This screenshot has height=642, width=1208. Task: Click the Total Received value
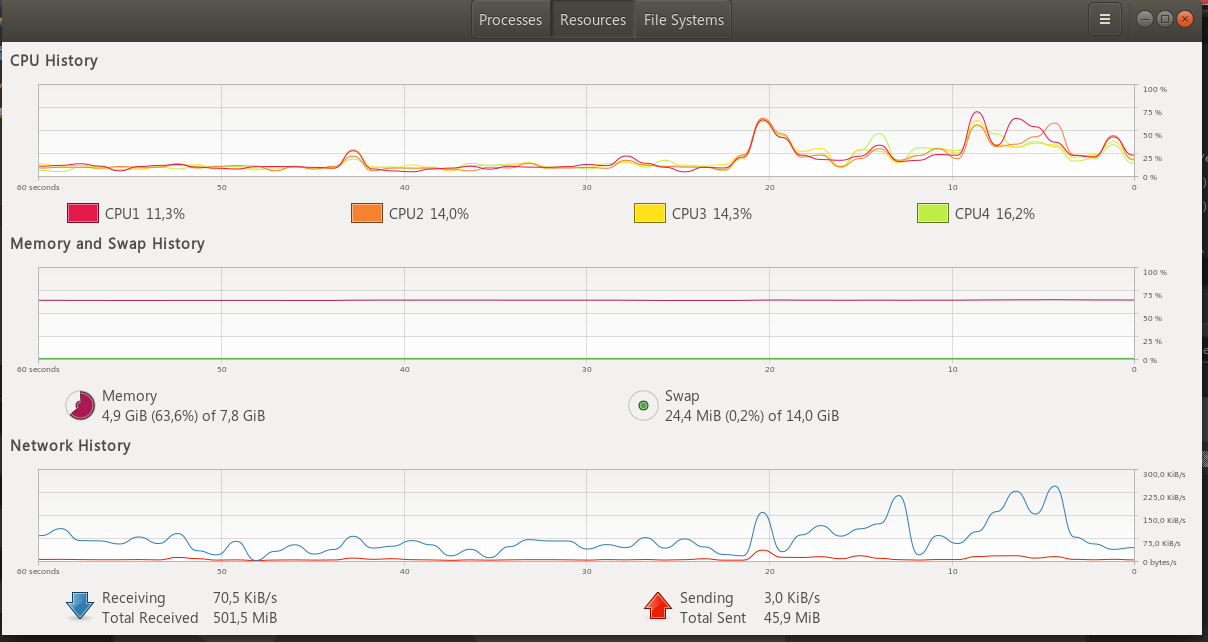244,617
